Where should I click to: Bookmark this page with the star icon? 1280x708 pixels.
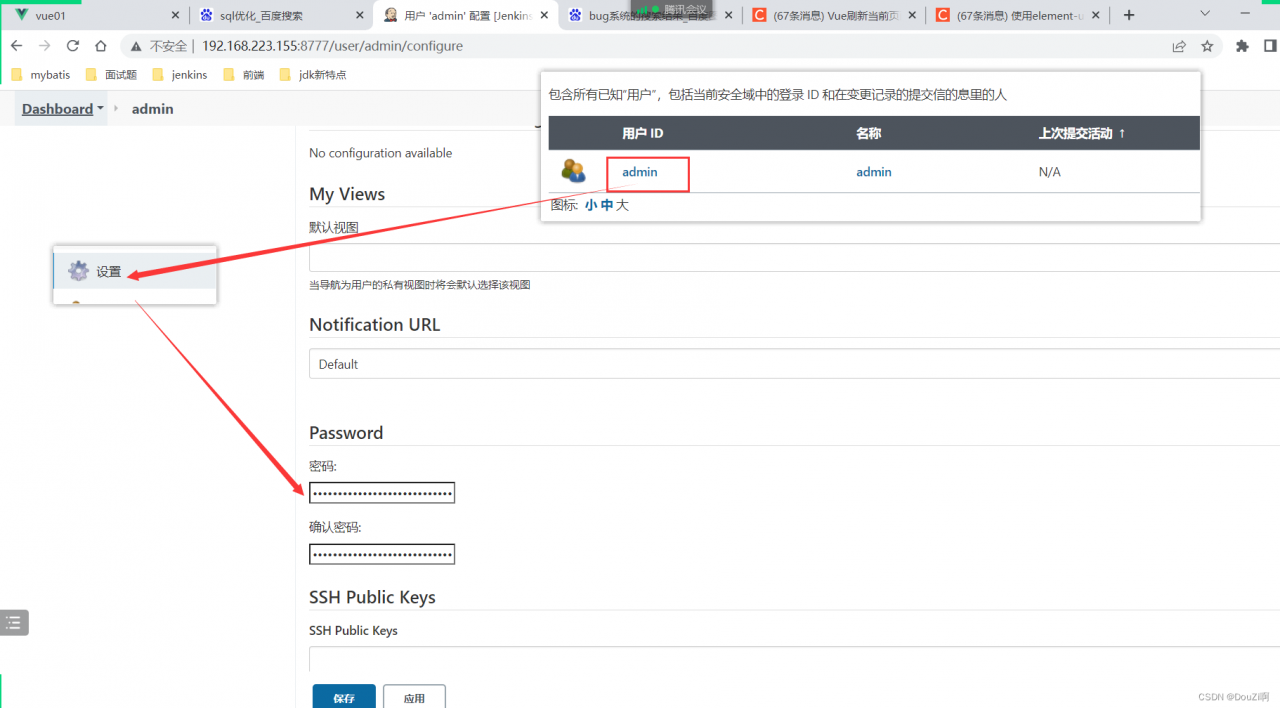[1207, 46]
